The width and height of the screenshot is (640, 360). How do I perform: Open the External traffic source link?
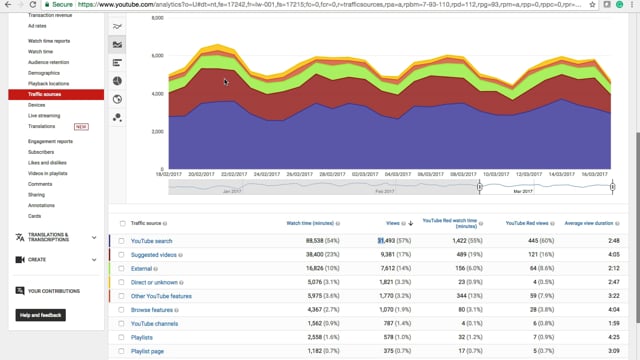141,269
